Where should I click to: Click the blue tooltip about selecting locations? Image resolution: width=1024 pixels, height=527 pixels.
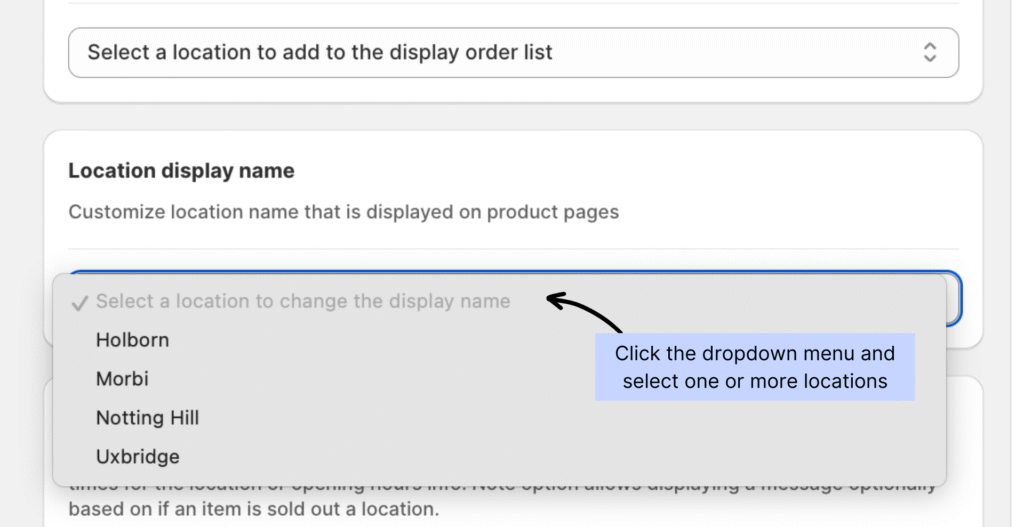[x=754, y=367]
